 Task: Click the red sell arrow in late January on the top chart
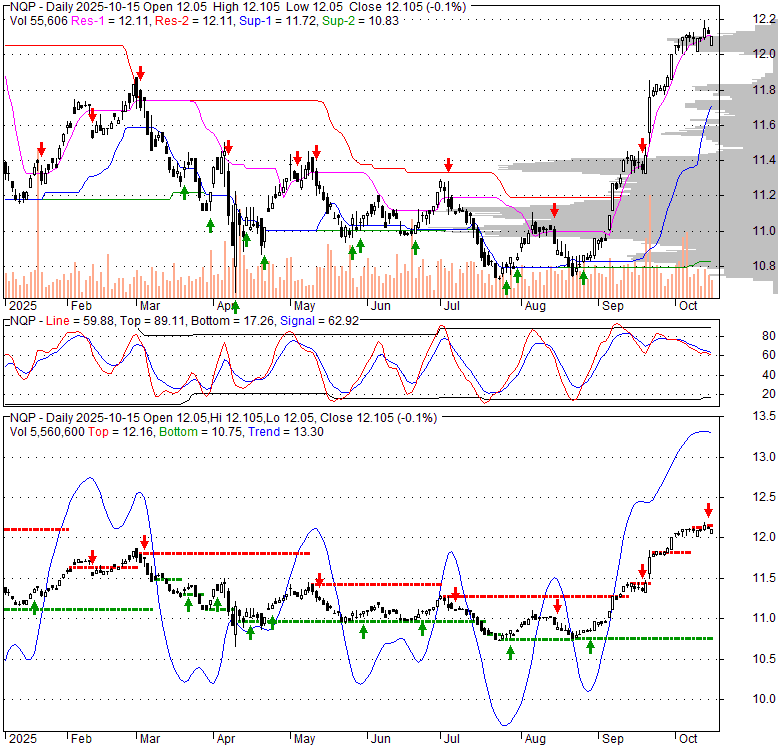[x=41, y=149]
